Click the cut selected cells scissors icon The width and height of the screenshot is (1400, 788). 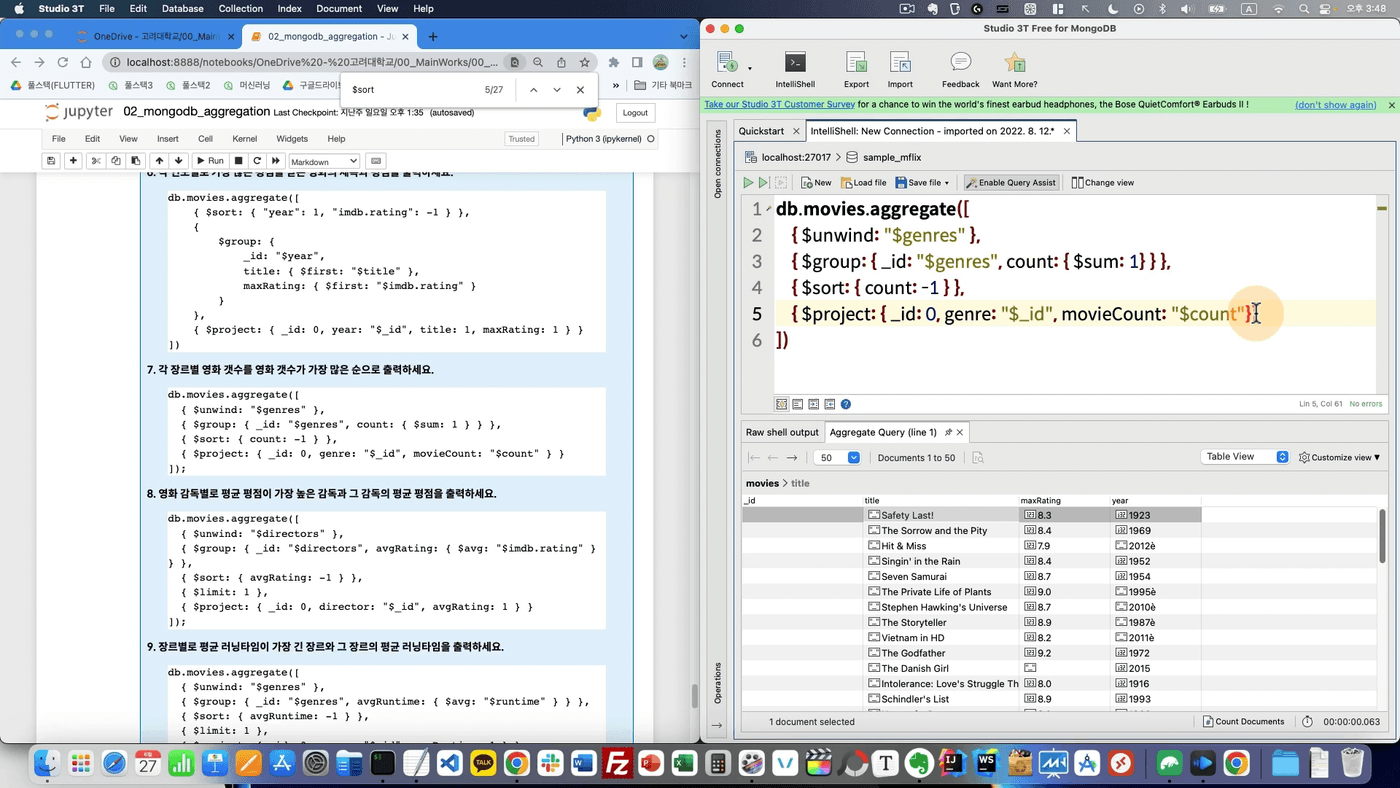pos(96,161)
